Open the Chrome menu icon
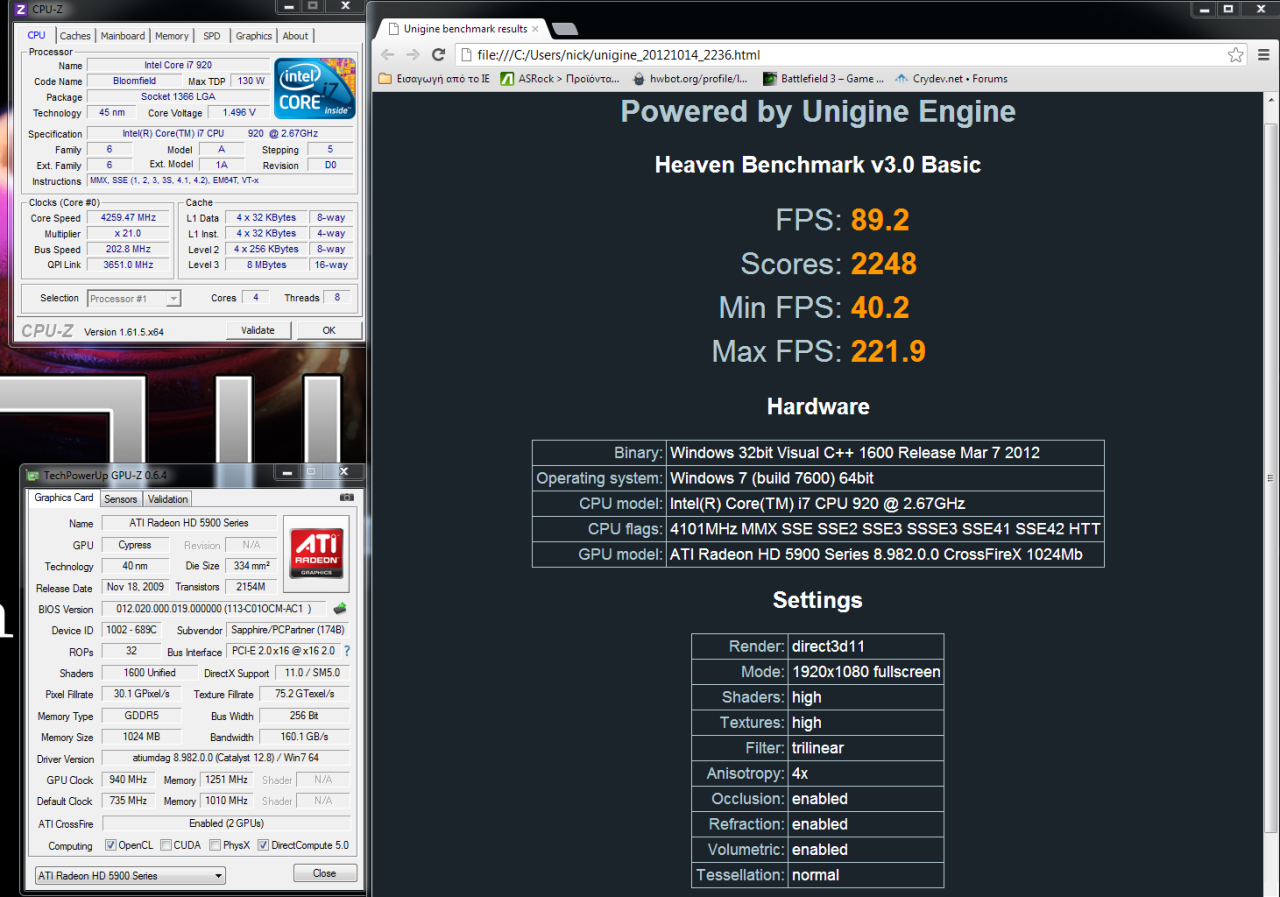The image size is (1280, 897). pyautogui.click(x=1262, y=55)
